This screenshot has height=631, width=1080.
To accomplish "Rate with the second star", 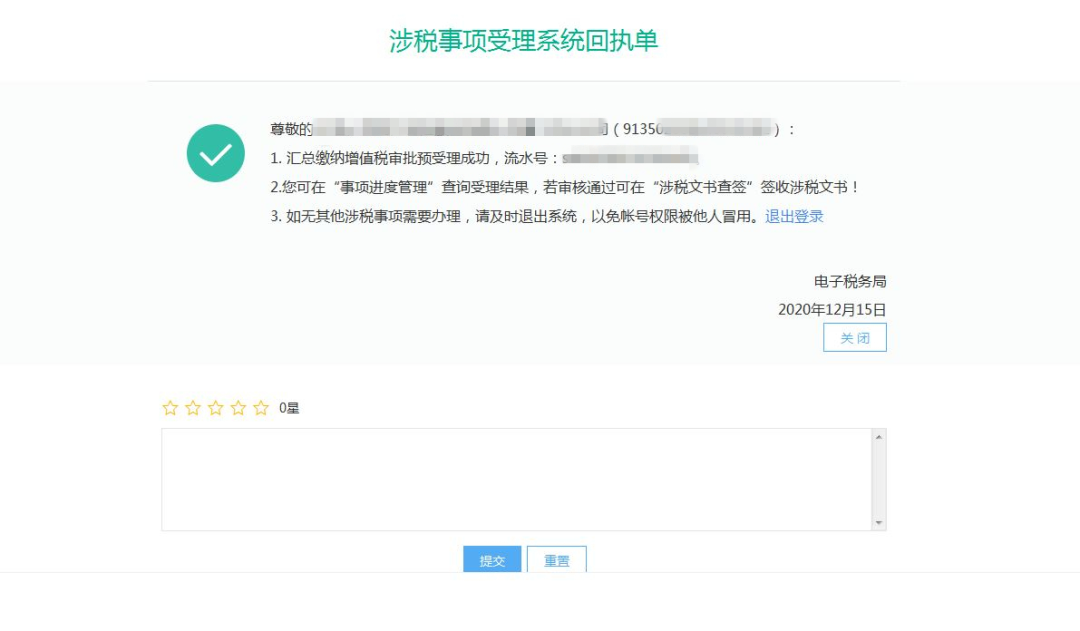I will tap(193, 408).
